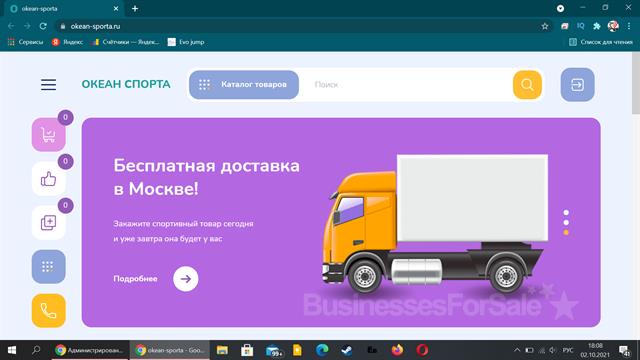
Task: Open the Chrome three-dot menu
Action: tap(629, 26)
